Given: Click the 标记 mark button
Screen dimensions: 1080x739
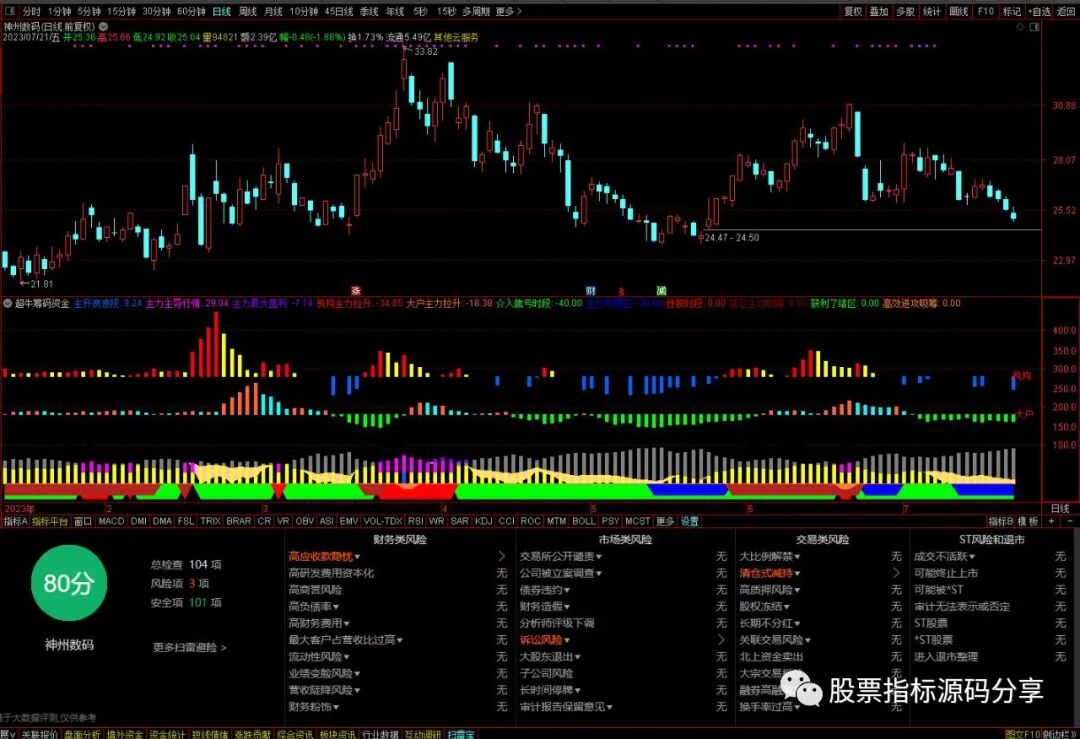Looking at the screenshot, I should pos(1012,11).
